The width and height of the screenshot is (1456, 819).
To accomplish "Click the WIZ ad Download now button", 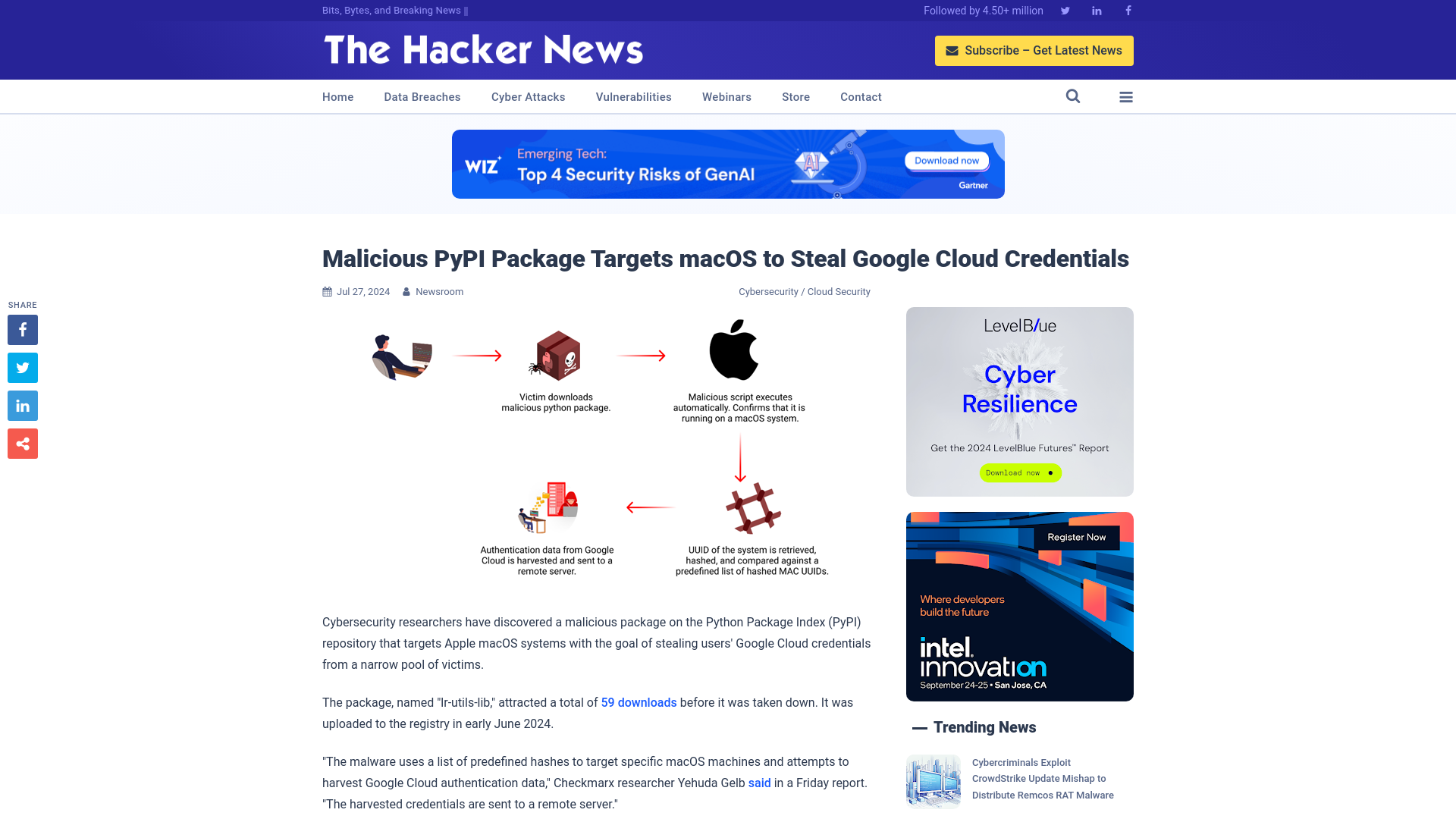I will 947,160.
